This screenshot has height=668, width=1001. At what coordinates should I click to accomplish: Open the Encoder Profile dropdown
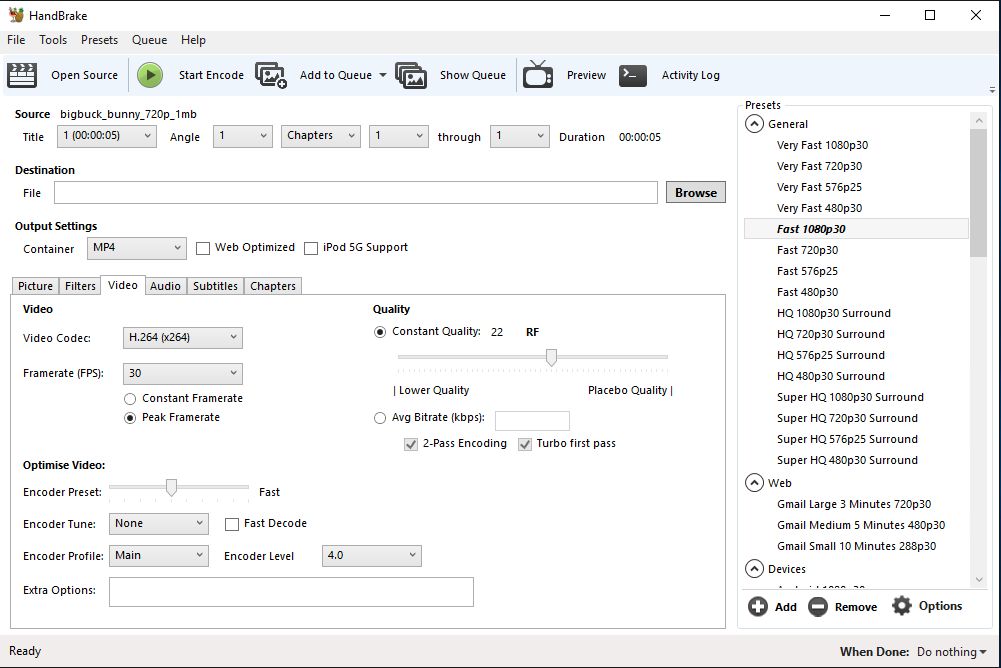(x=159, y=556)
